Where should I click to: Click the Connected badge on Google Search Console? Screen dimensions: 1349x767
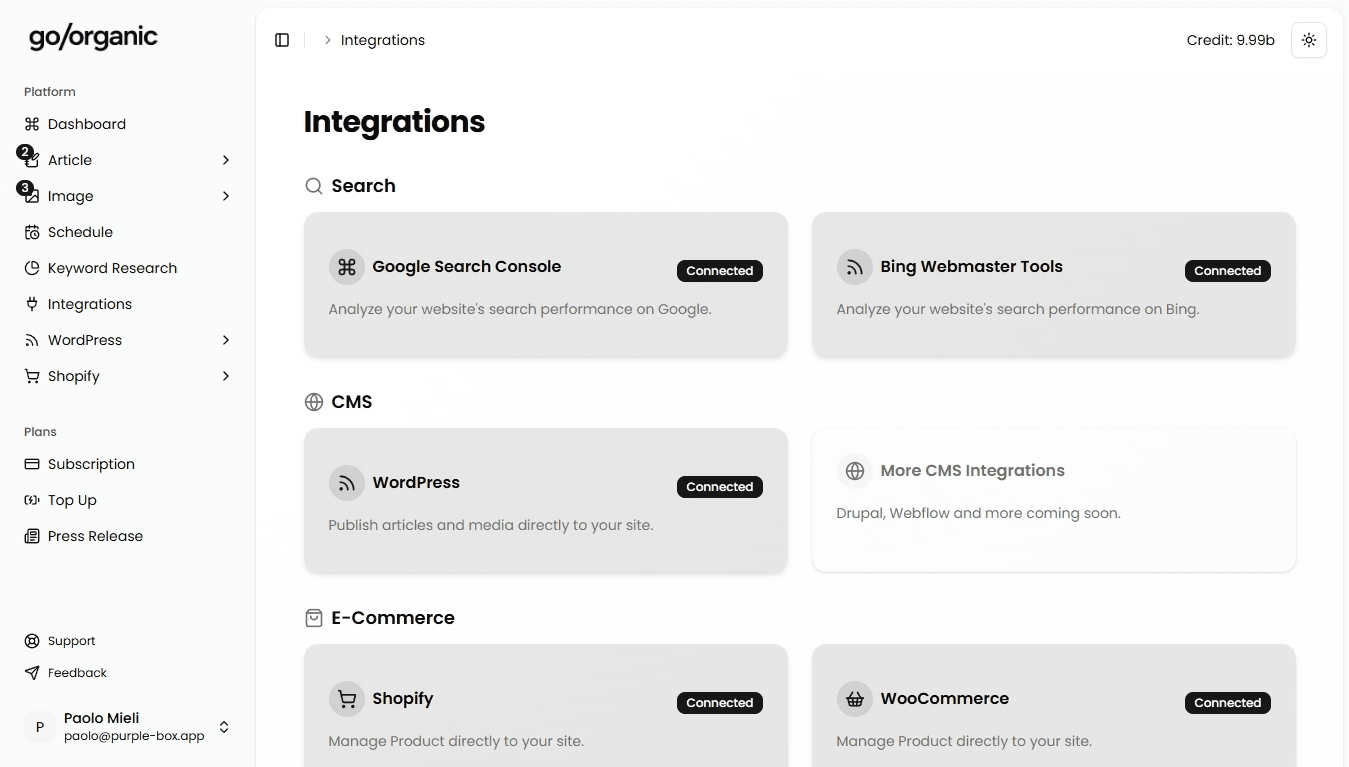719,271
